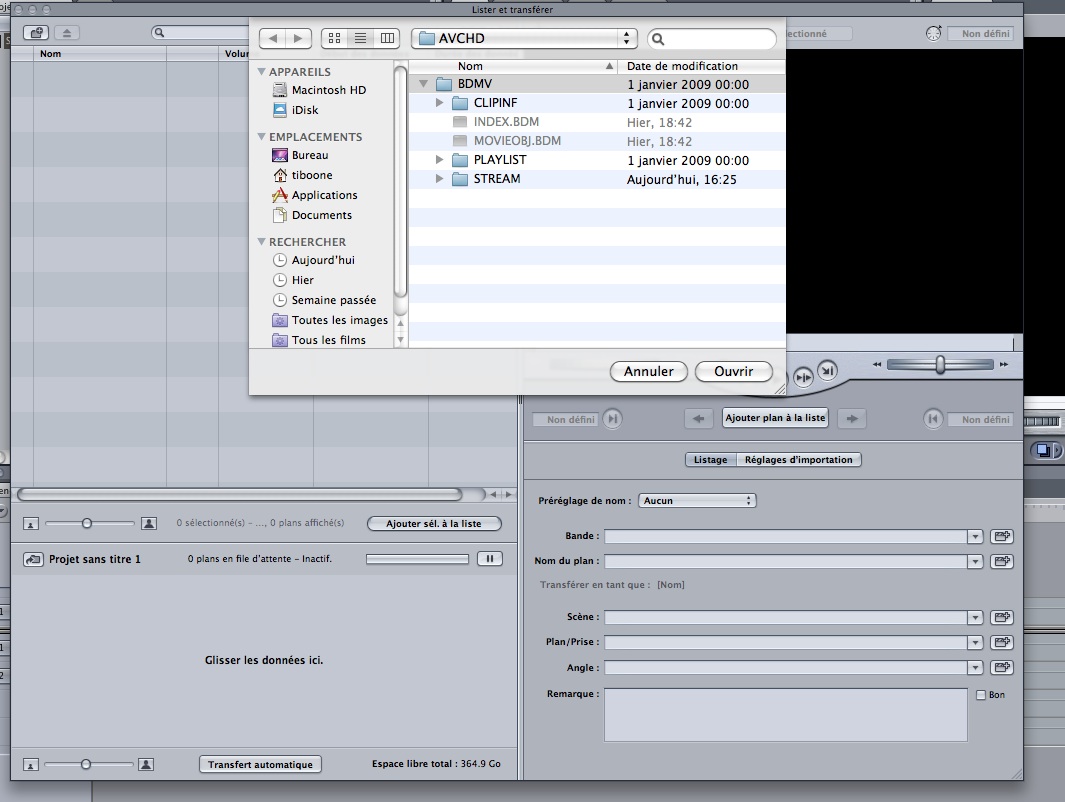
Task: Pause the transfer queue
Action: [x=490, y=558]
